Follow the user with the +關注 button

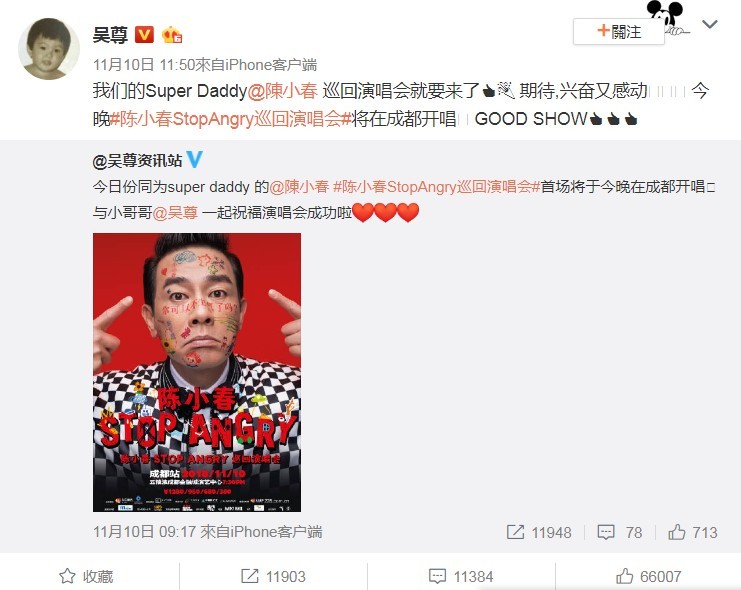pos(619,32)
